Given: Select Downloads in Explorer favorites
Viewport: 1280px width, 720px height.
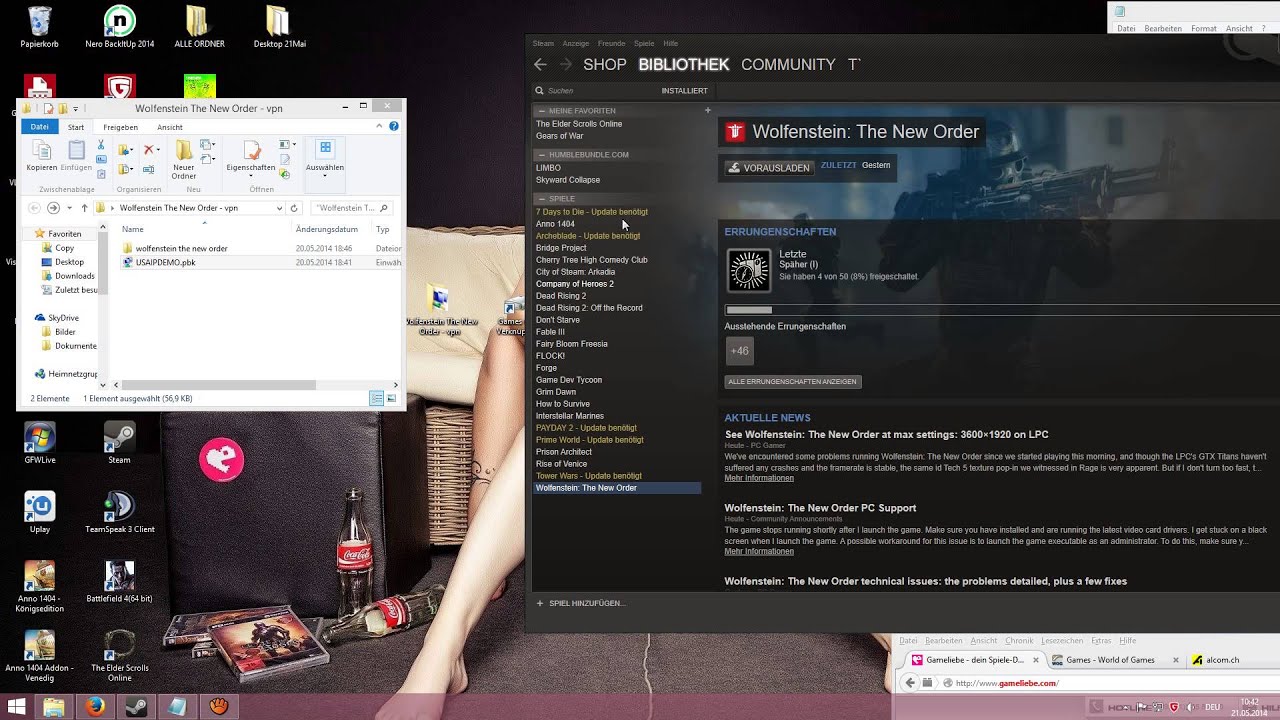Looking at the screenshot, I should click(74, 276).
